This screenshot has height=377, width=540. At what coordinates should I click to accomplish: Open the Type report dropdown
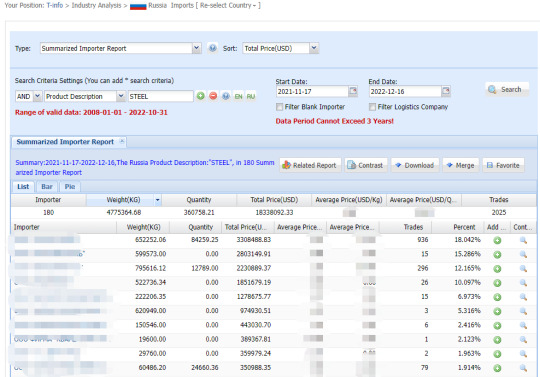tap(196, 48)
